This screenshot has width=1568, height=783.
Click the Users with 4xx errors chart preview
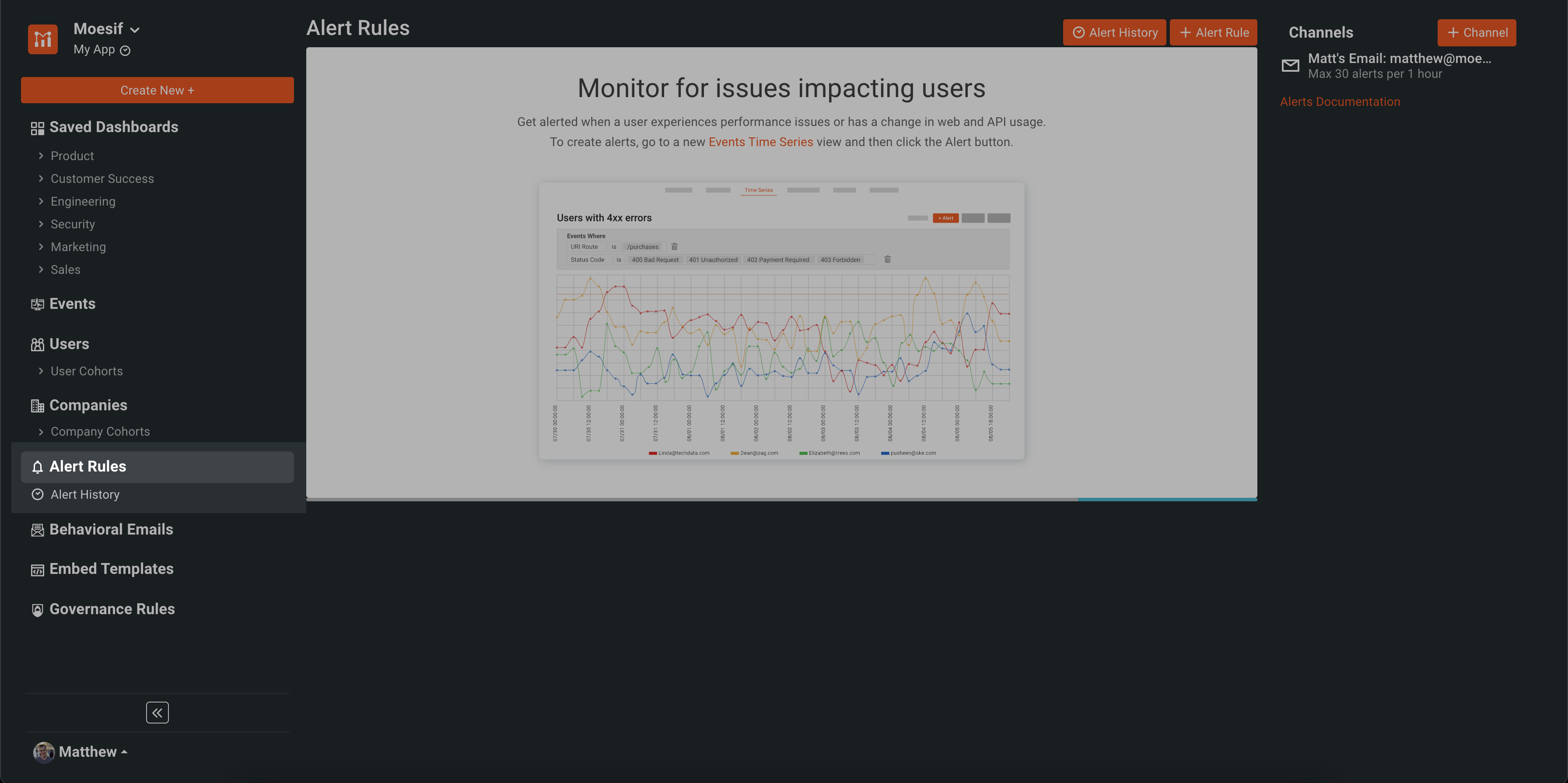781,321
